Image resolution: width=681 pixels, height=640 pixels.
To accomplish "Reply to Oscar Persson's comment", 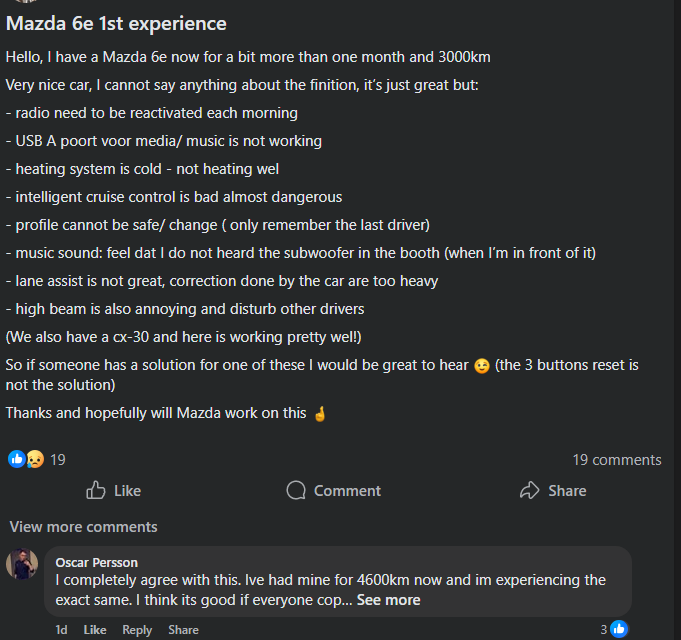I will pyautogui.click(x=137, y=630).
